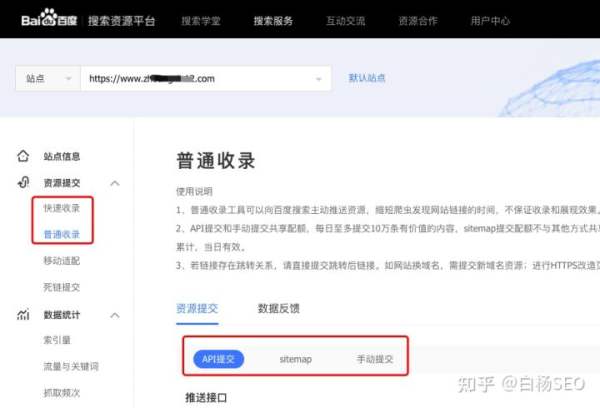Click the 资源提交 sidebar heading
The width and height of the screenshot is (600, 408).
pyautogui.click(x=62, y=183)
